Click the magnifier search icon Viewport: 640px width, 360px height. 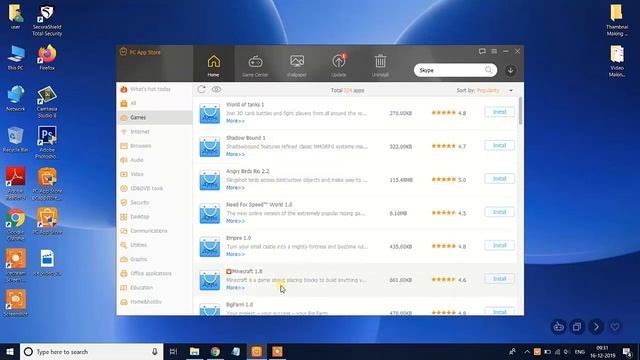(x=489, y=70)
